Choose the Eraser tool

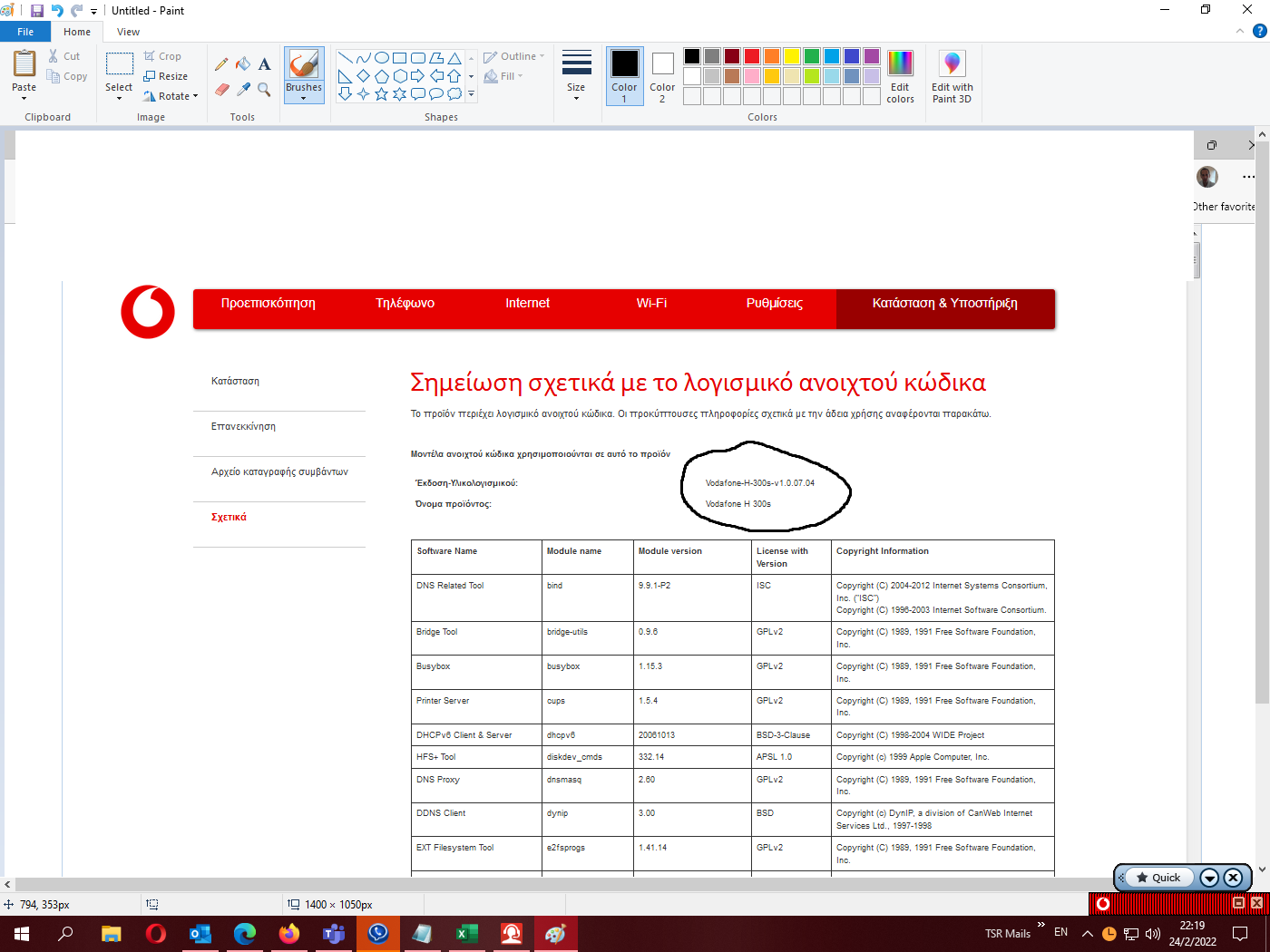pyautogui.click(x=221, y=90)
